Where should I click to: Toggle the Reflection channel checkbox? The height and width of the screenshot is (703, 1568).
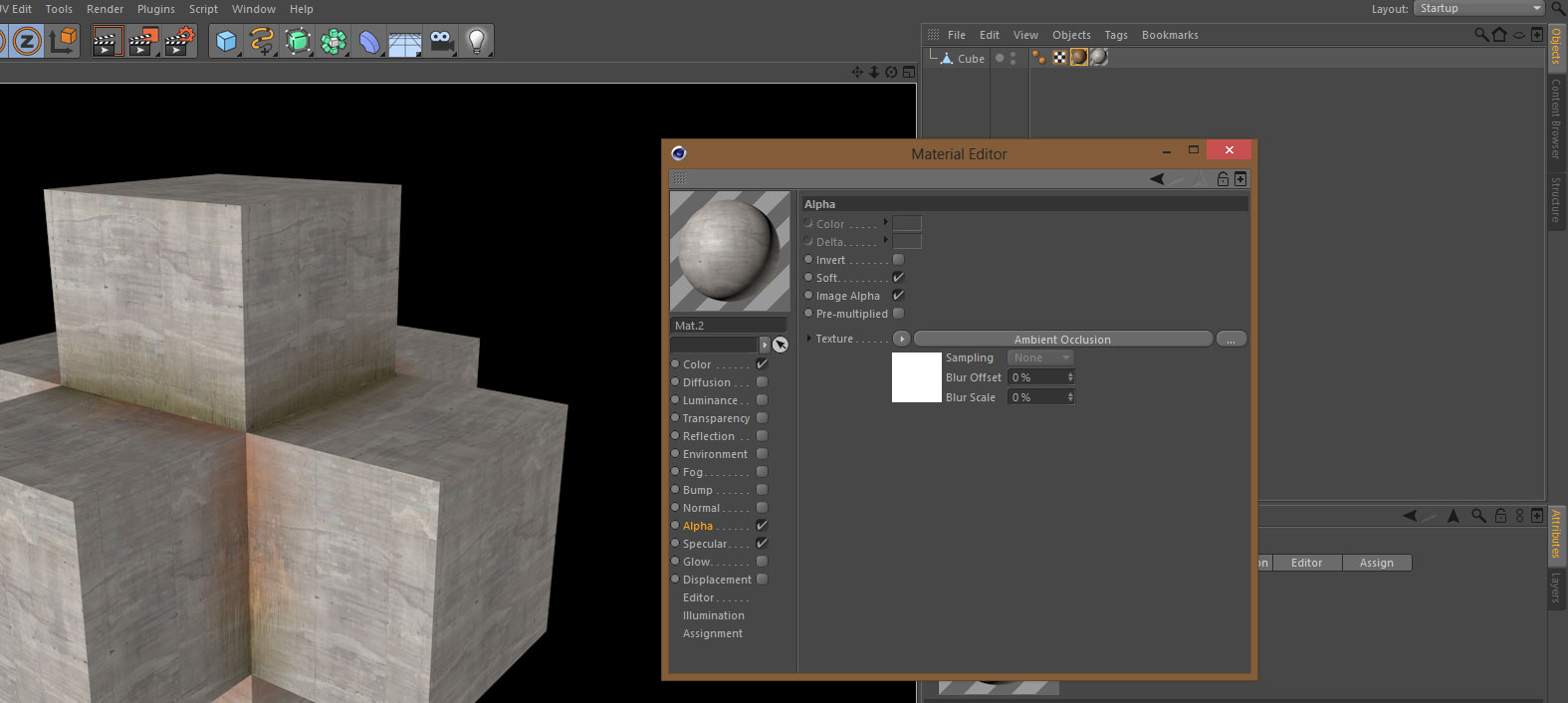[x=762, y=436]
